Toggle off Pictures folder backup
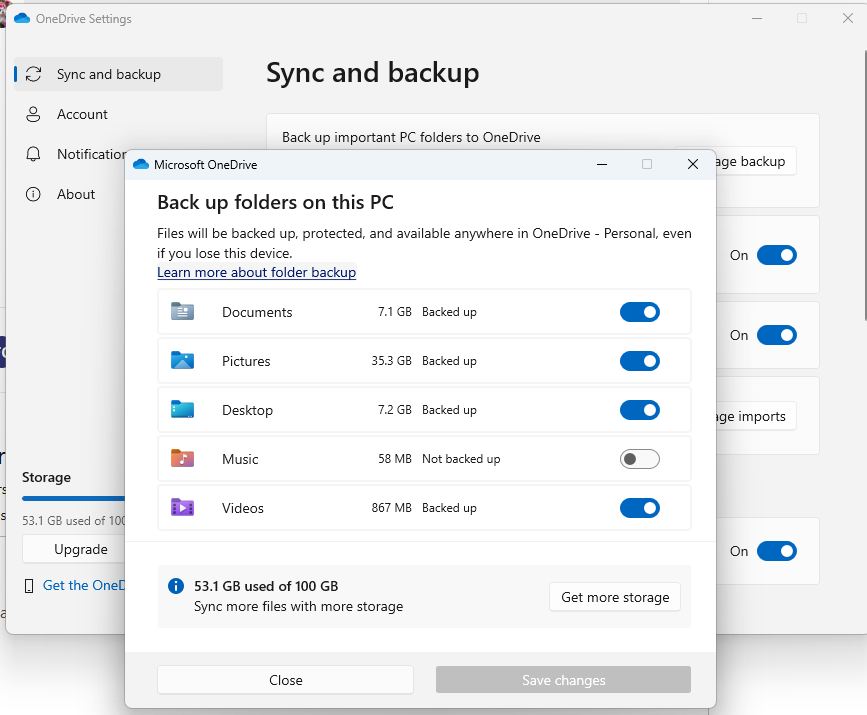 click(x=639, y=361)
